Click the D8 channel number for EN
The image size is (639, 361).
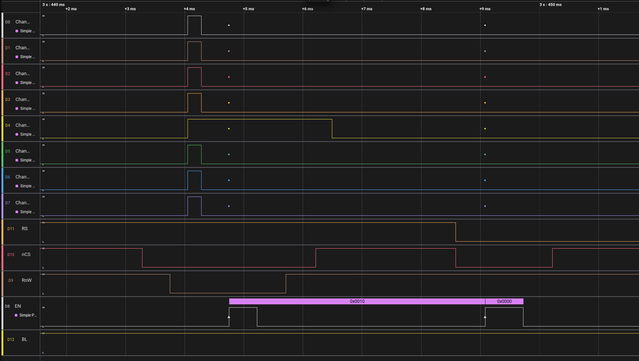[x=7, y=306]
